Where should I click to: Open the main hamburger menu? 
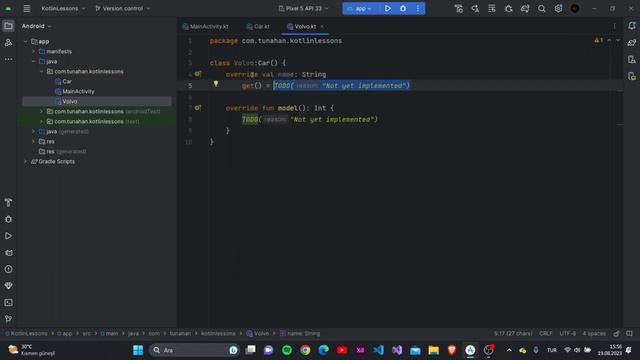click(27, 9)
